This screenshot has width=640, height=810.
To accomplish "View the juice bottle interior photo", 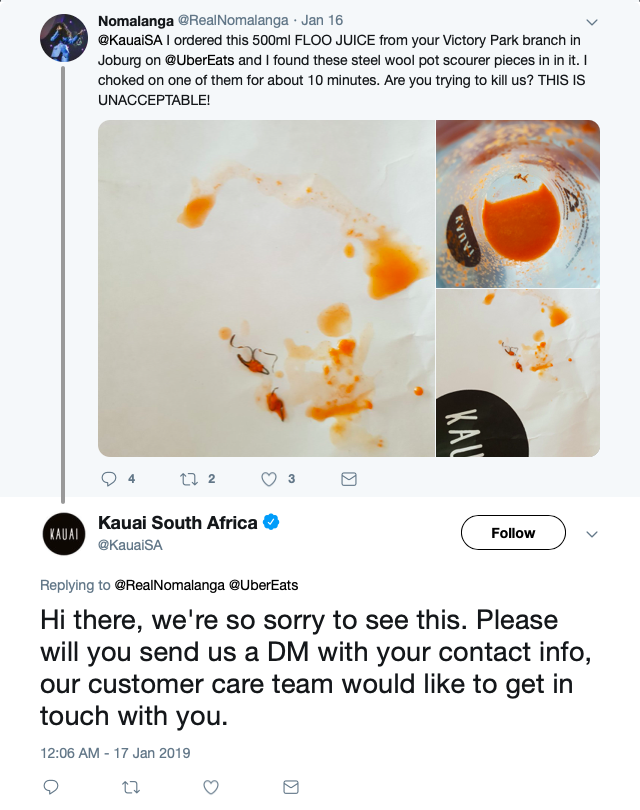I will pos(518,204).
